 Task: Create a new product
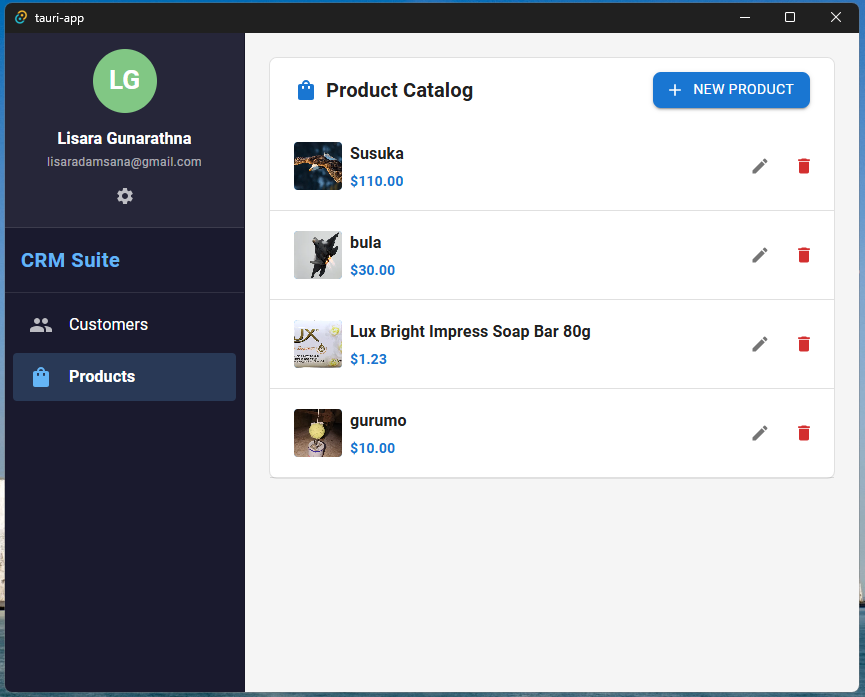pyautogui.click(x=731, y=90)
